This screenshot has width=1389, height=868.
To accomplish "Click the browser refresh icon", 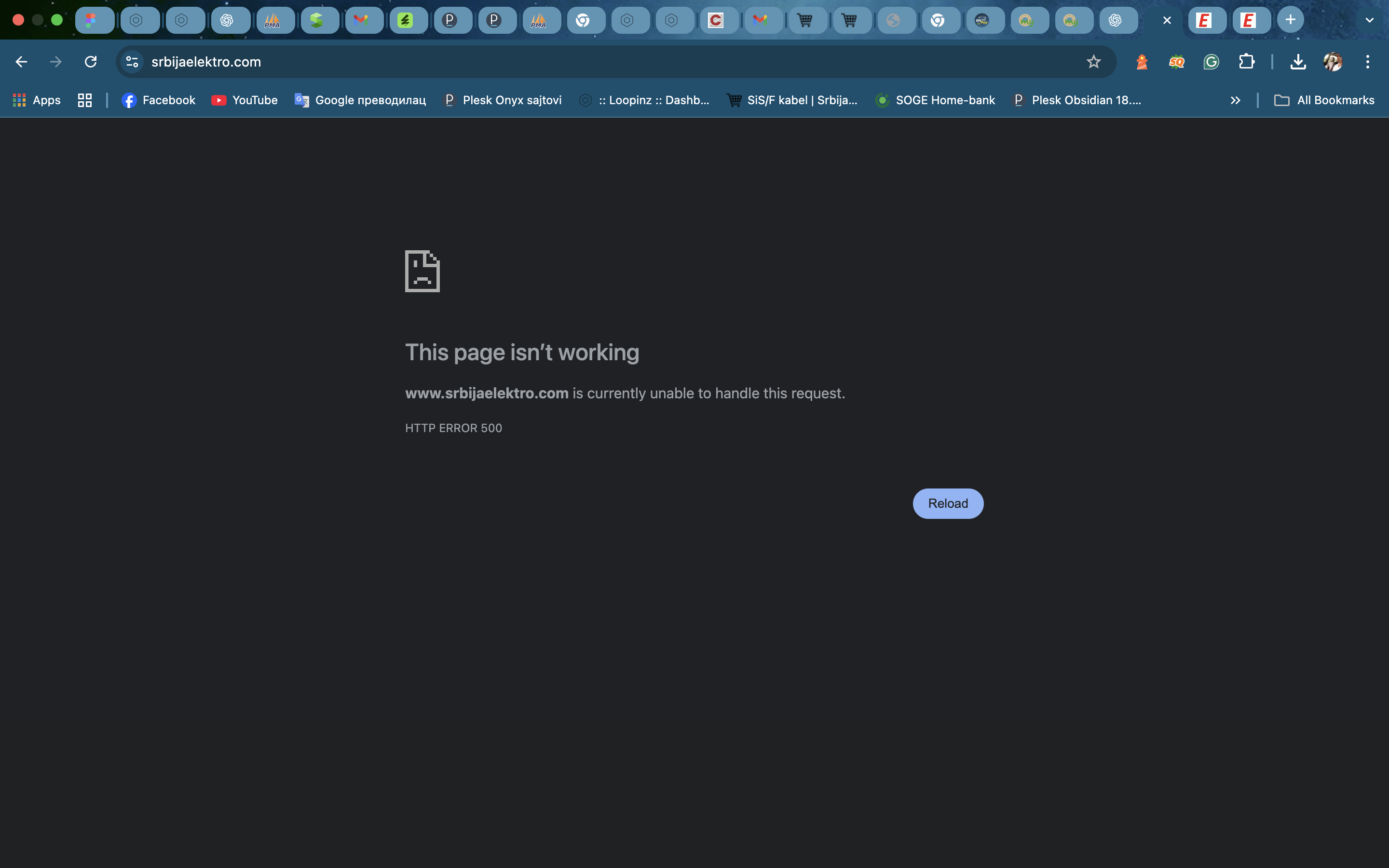I will [x=91, y=61].
